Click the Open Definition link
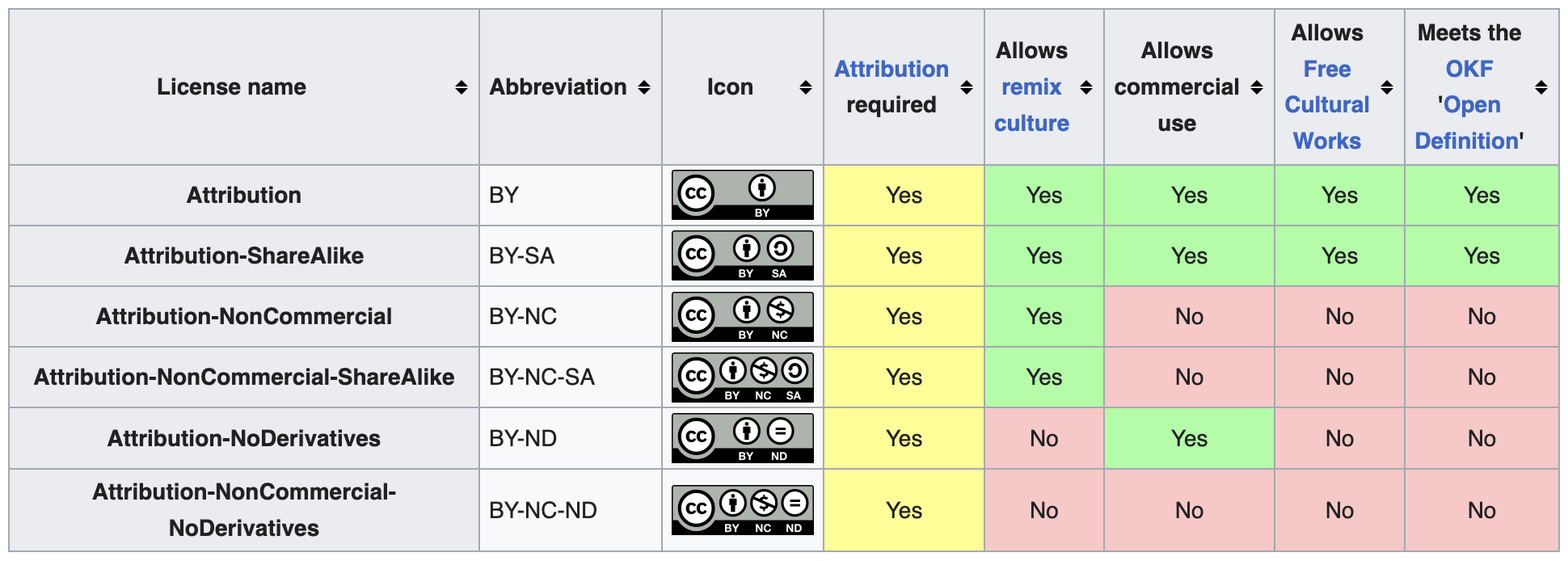The width and height of the screenshot is (1568, 561). (x=1469, y=123)
